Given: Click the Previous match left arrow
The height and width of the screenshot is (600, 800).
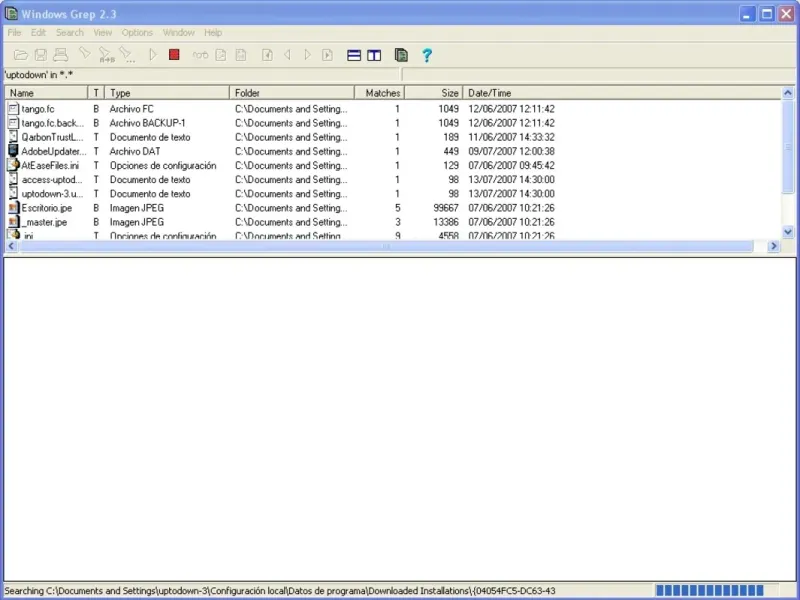Looking at the screenshot, I should [x=287, y=55].
